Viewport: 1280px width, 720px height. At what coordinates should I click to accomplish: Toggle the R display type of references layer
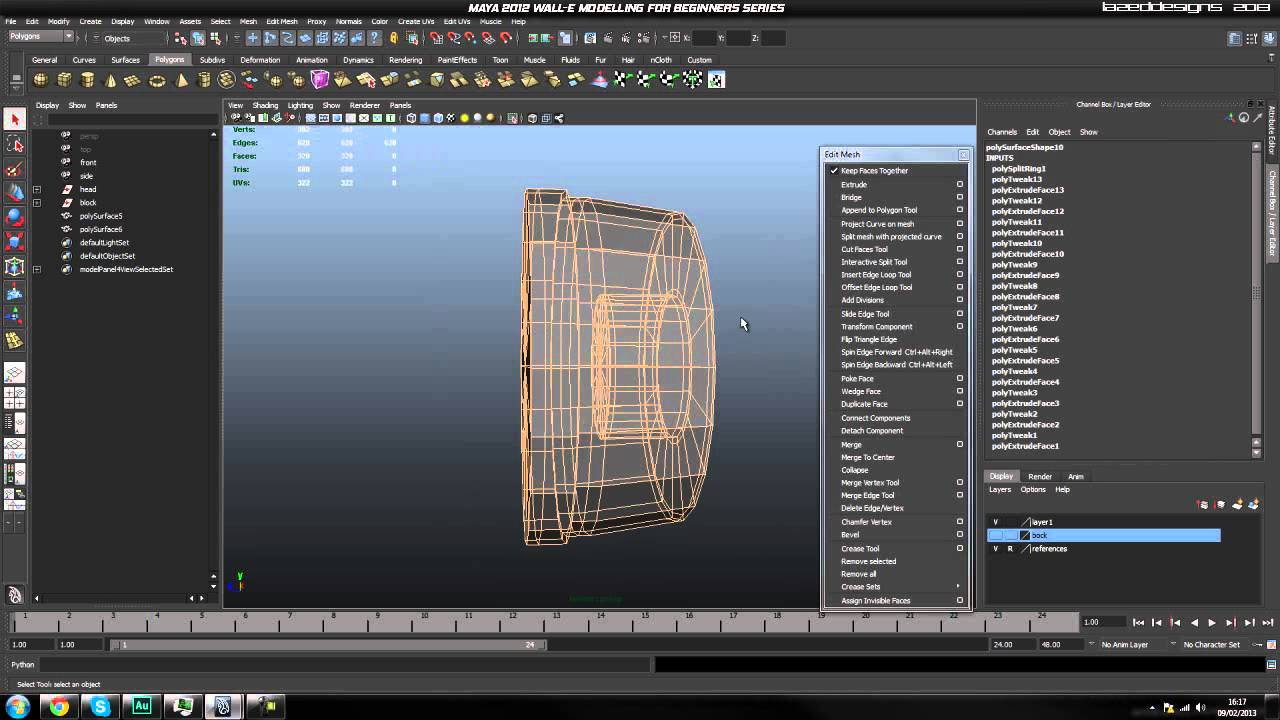pos(1010,549)
